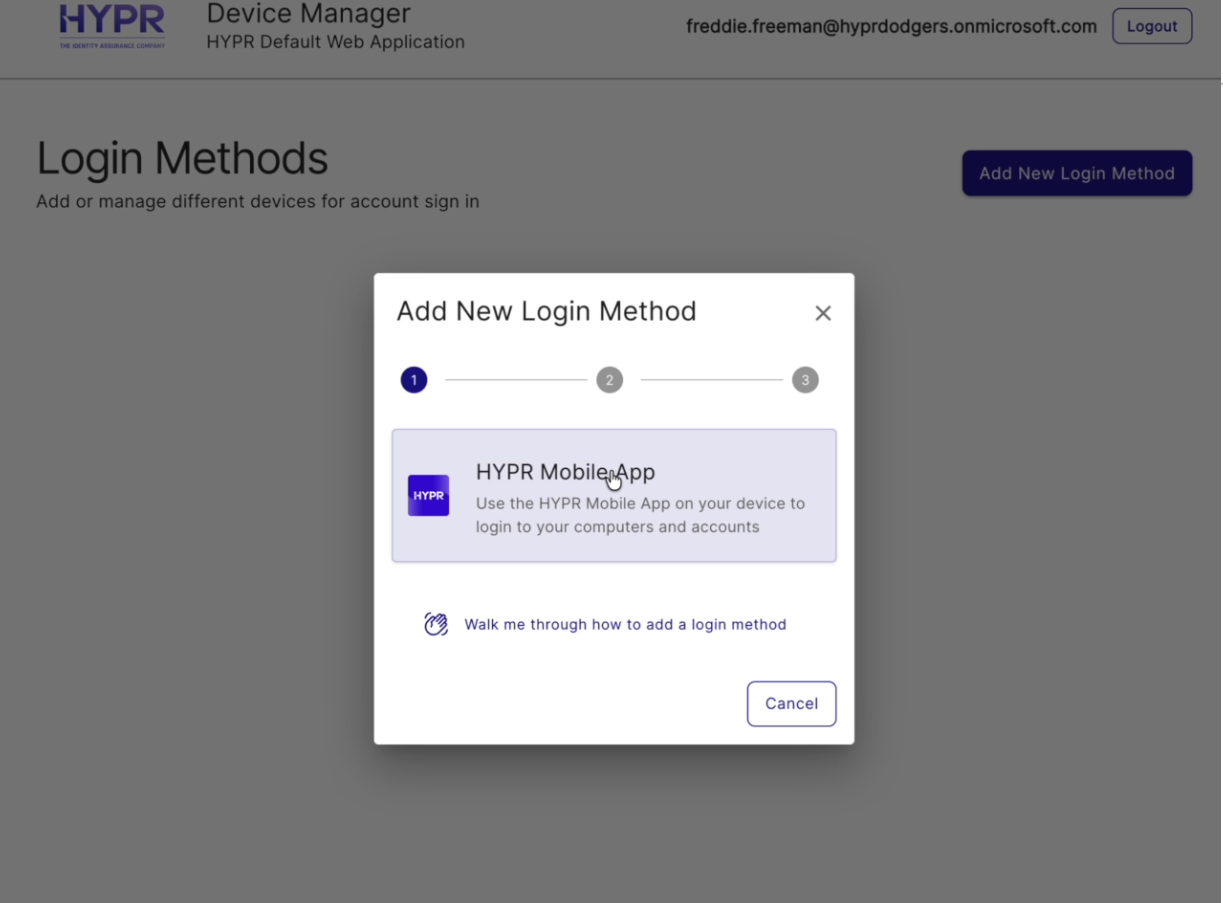The image size is (1223, 903).
Task: Log out using the Logout button
Action: click(x=1152, y=27)
